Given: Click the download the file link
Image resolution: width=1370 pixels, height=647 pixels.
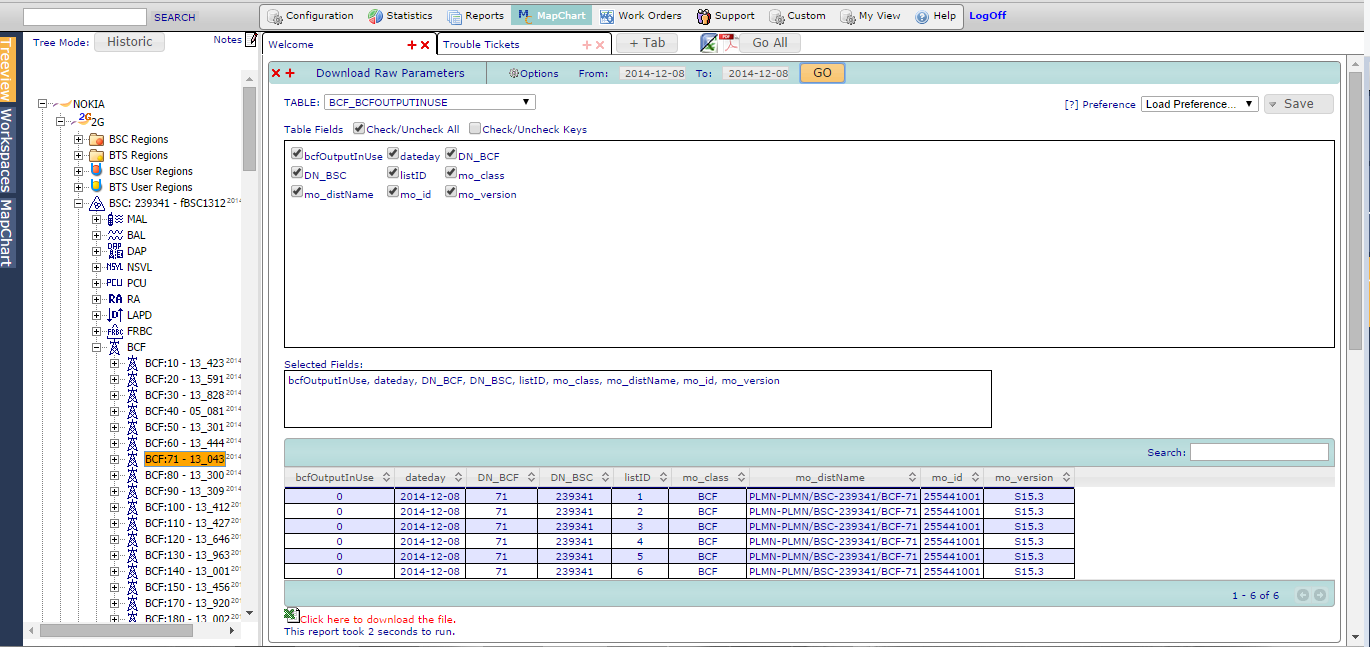Looking at the screenshot, I should (x=378, y=620).
